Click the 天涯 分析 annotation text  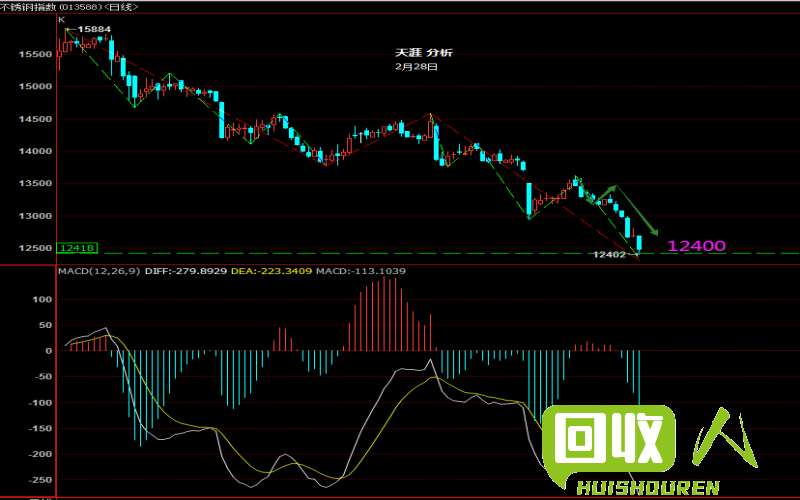424,53
